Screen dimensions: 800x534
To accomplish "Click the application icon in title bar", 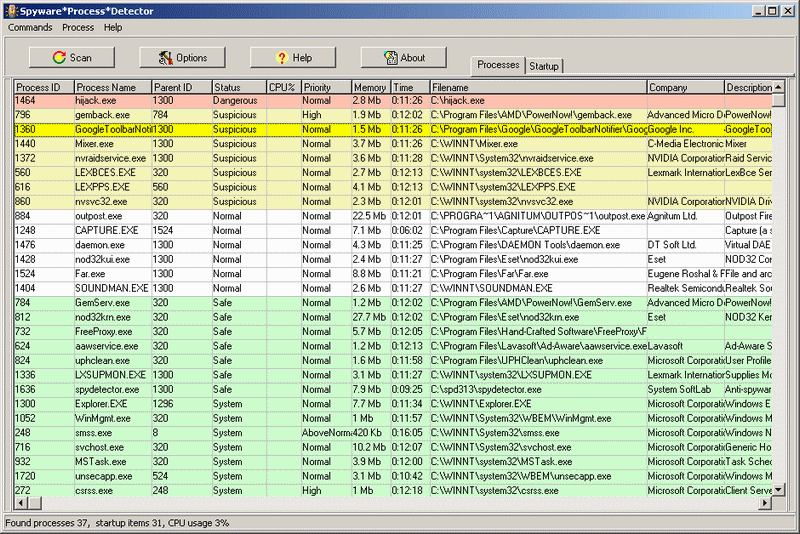I will click(10, 9).
